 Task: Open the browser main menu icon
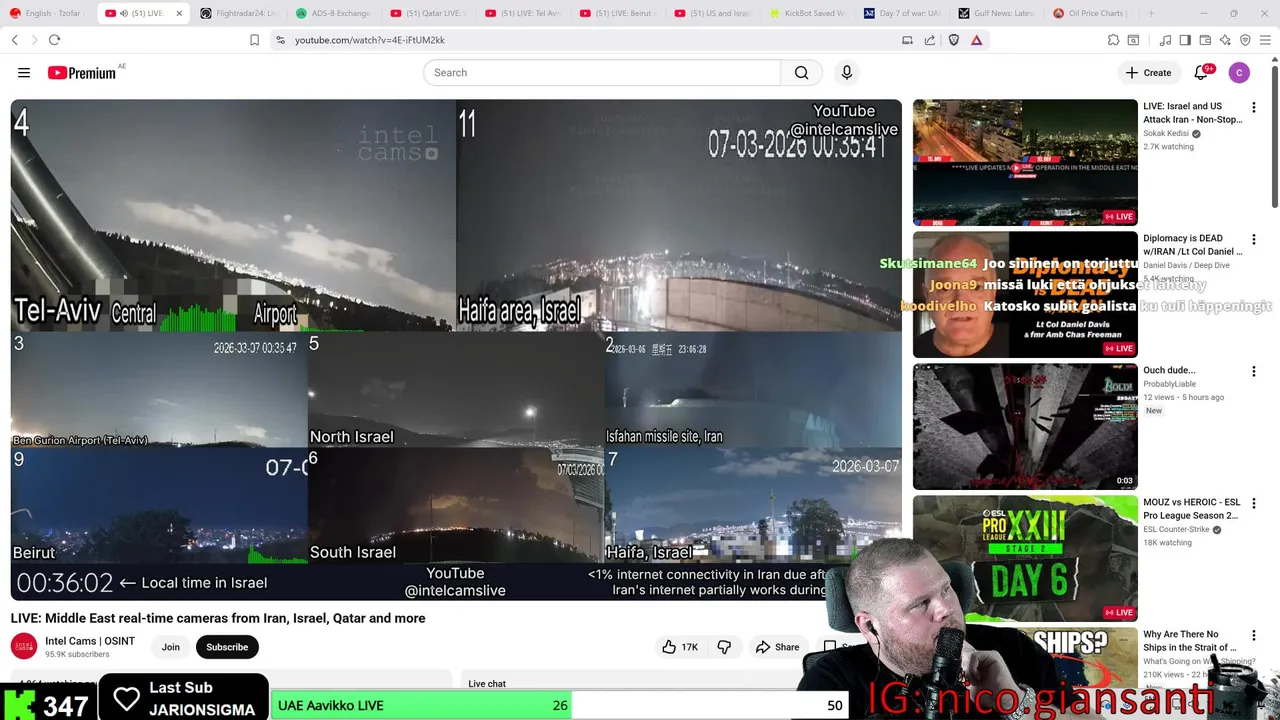pyautogui.click(x=1265, y=40)
